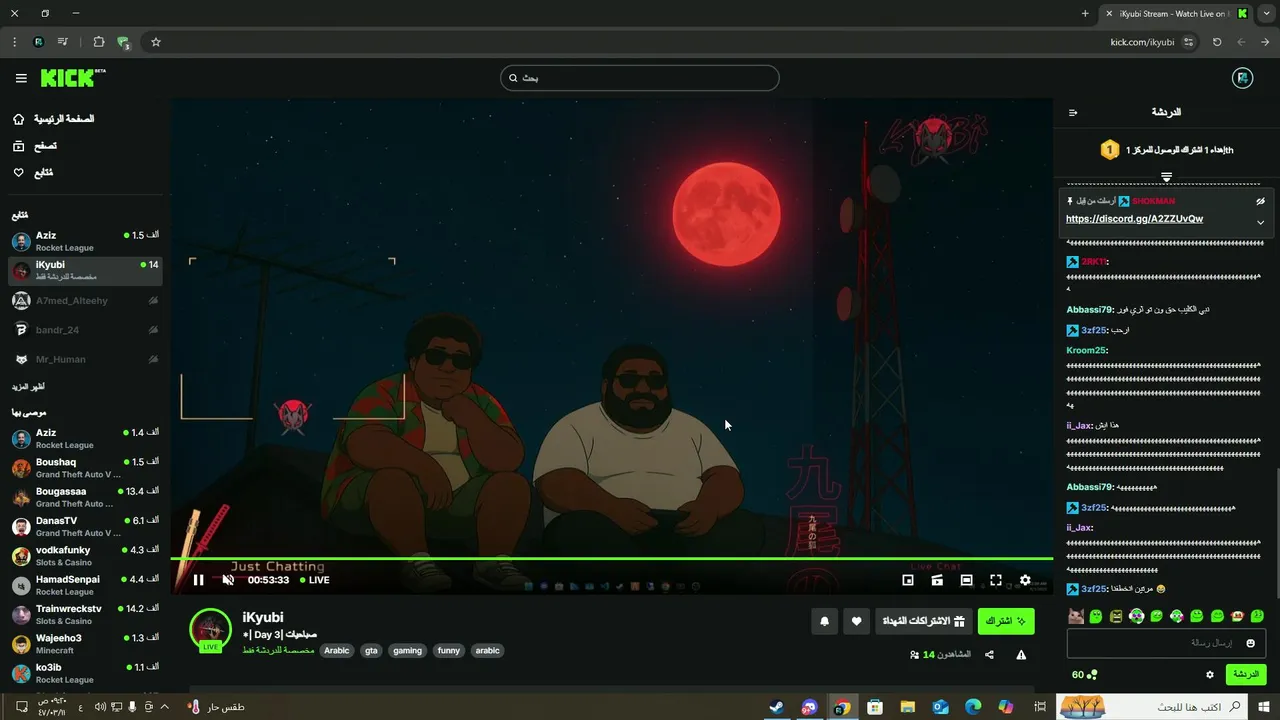
Task: Open recommended channel Boushaq
Action: (85, 468)
